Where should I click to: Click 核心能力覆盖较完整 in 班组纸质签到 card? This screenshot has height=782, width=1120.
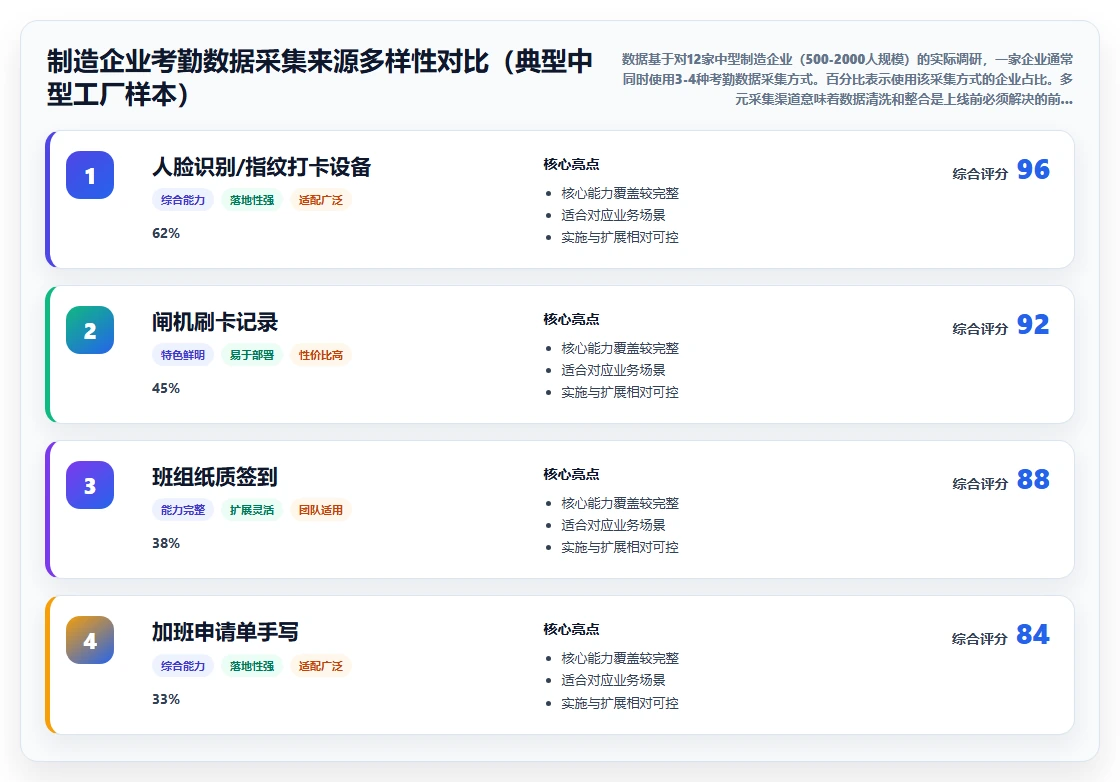pyautogui.click(x=620, y=503)
